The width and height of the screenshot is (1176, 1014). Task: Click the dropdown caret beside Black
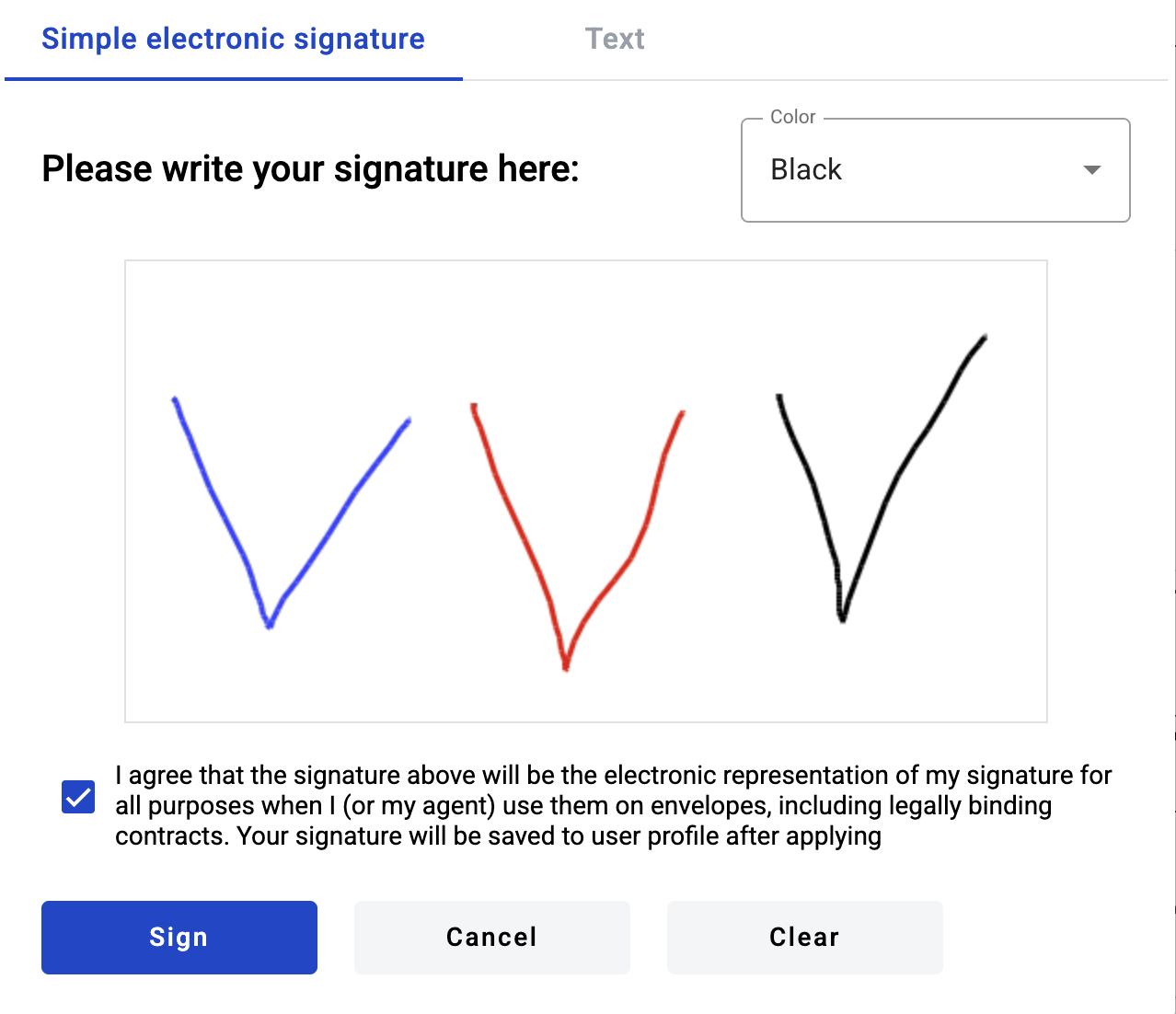tap(1091, 170)
